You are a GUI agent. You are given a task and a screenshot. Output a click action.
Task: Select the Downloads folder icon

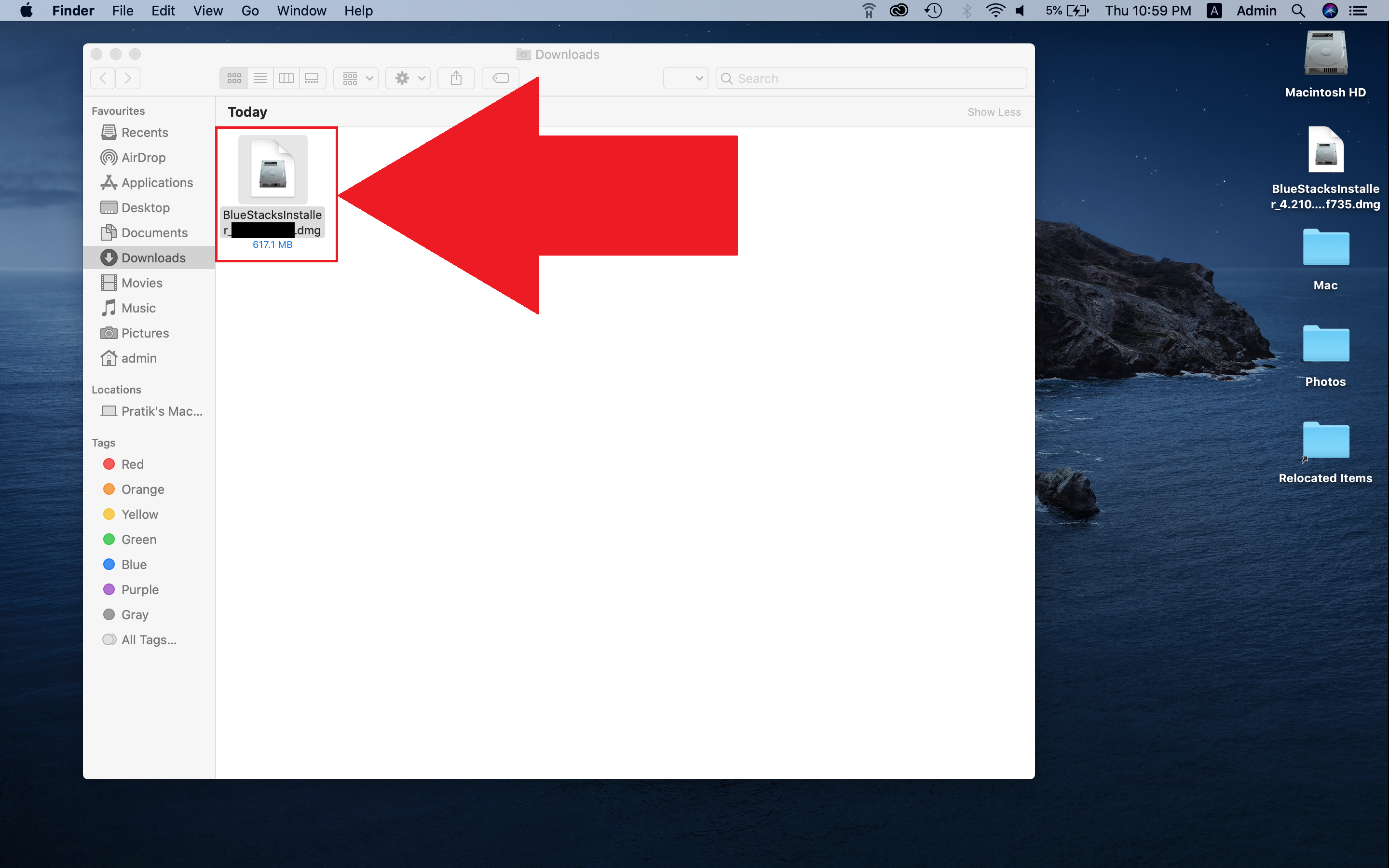point(108,258)
